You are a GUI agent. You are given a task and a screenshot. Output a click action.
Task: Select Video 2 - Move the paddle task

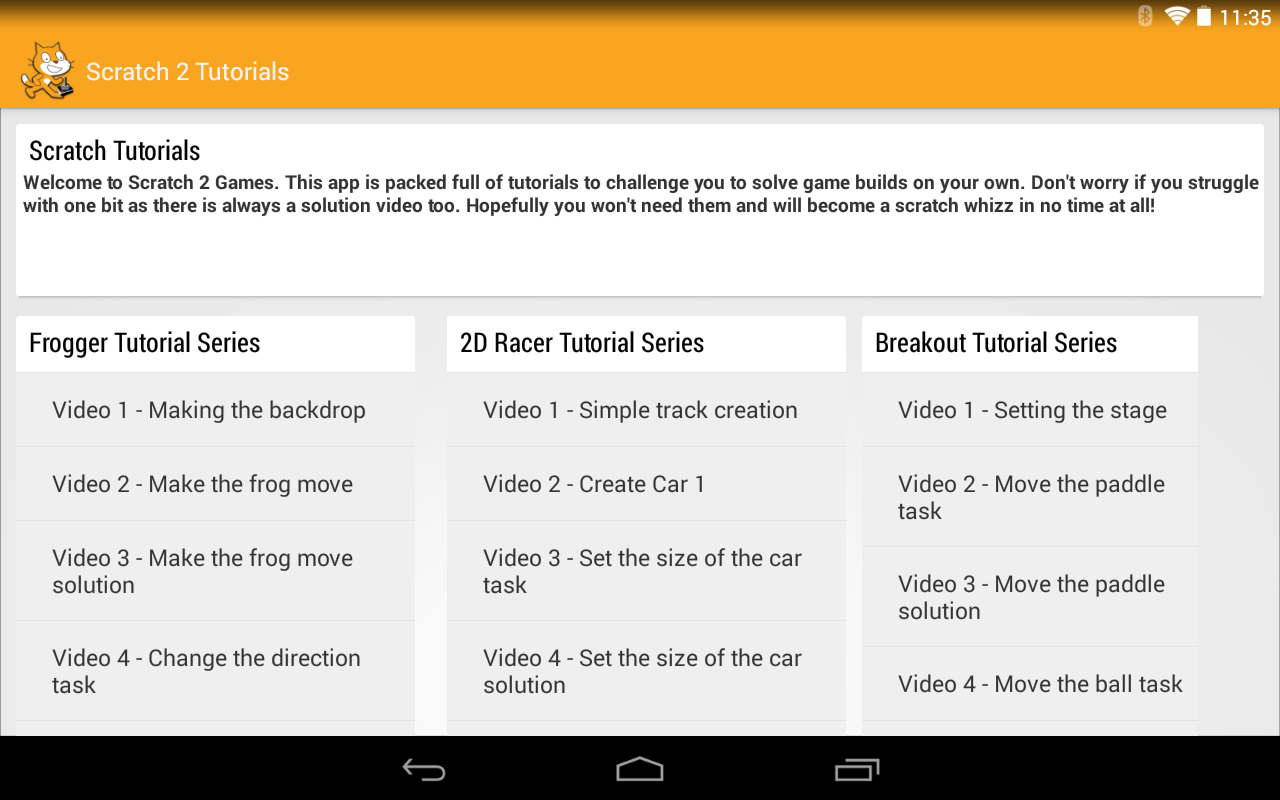coord(1030,497)
